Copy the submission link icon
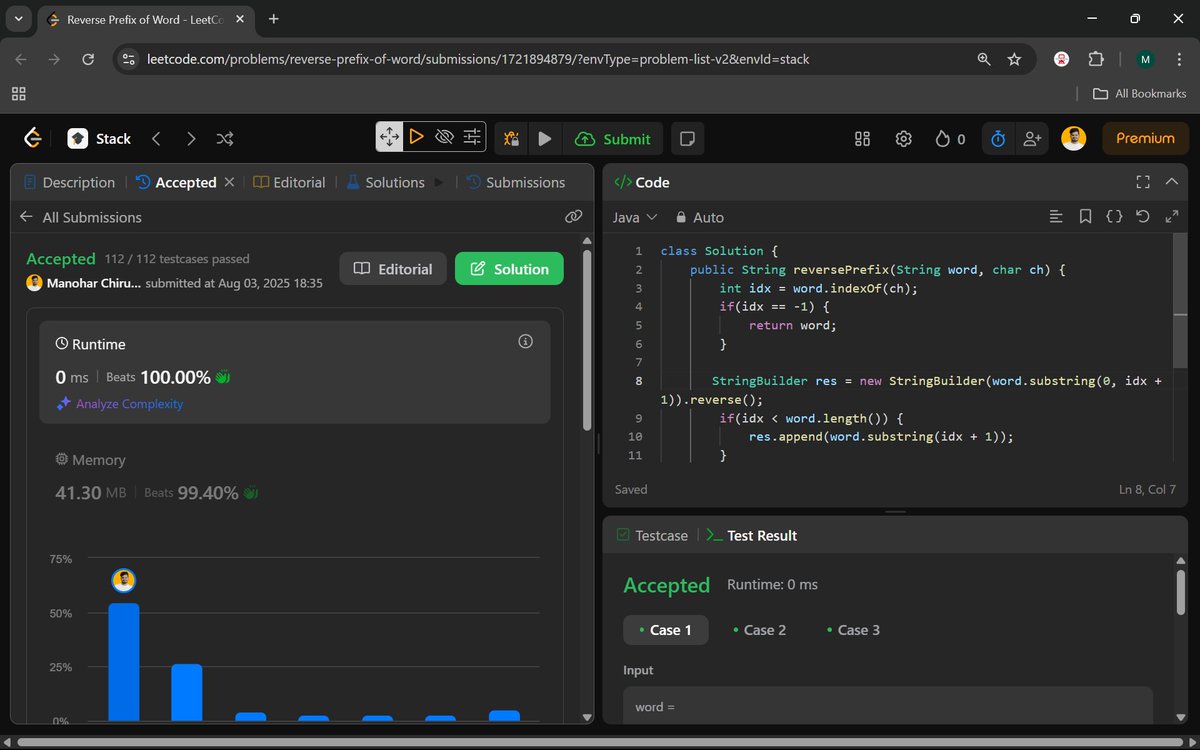1200x750 pixels. click(574, 216)
